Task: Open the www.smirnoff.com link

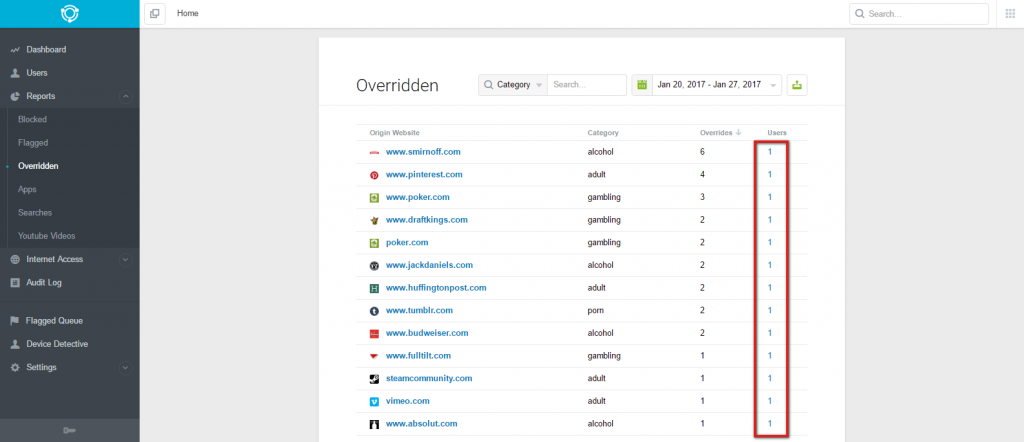Action: pyautogui.click(x=423, y=152)
